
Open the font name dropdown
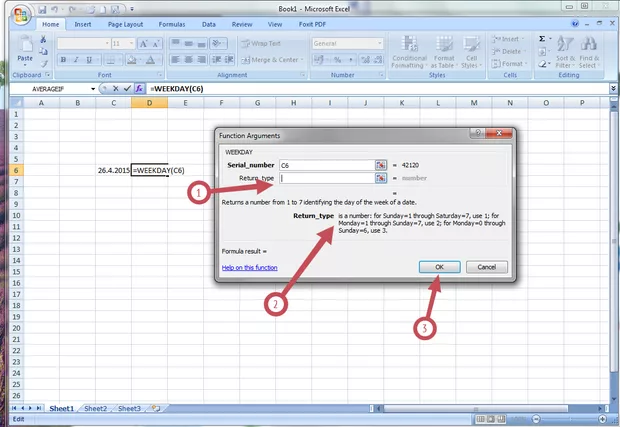pyautogui.click(x=107, y=43)
